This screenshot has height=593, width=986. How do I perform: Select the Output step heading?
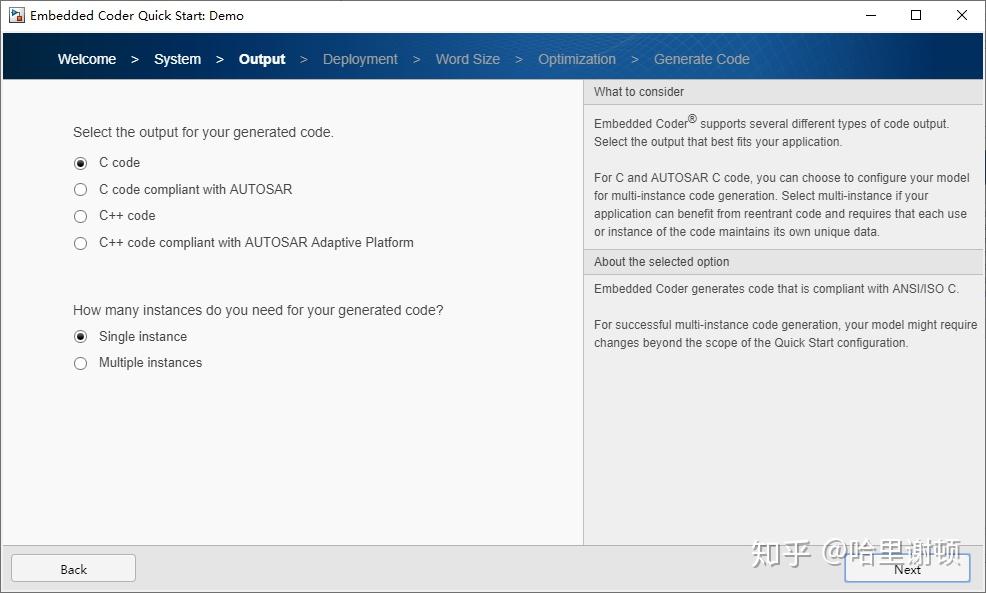pos(262,59)
